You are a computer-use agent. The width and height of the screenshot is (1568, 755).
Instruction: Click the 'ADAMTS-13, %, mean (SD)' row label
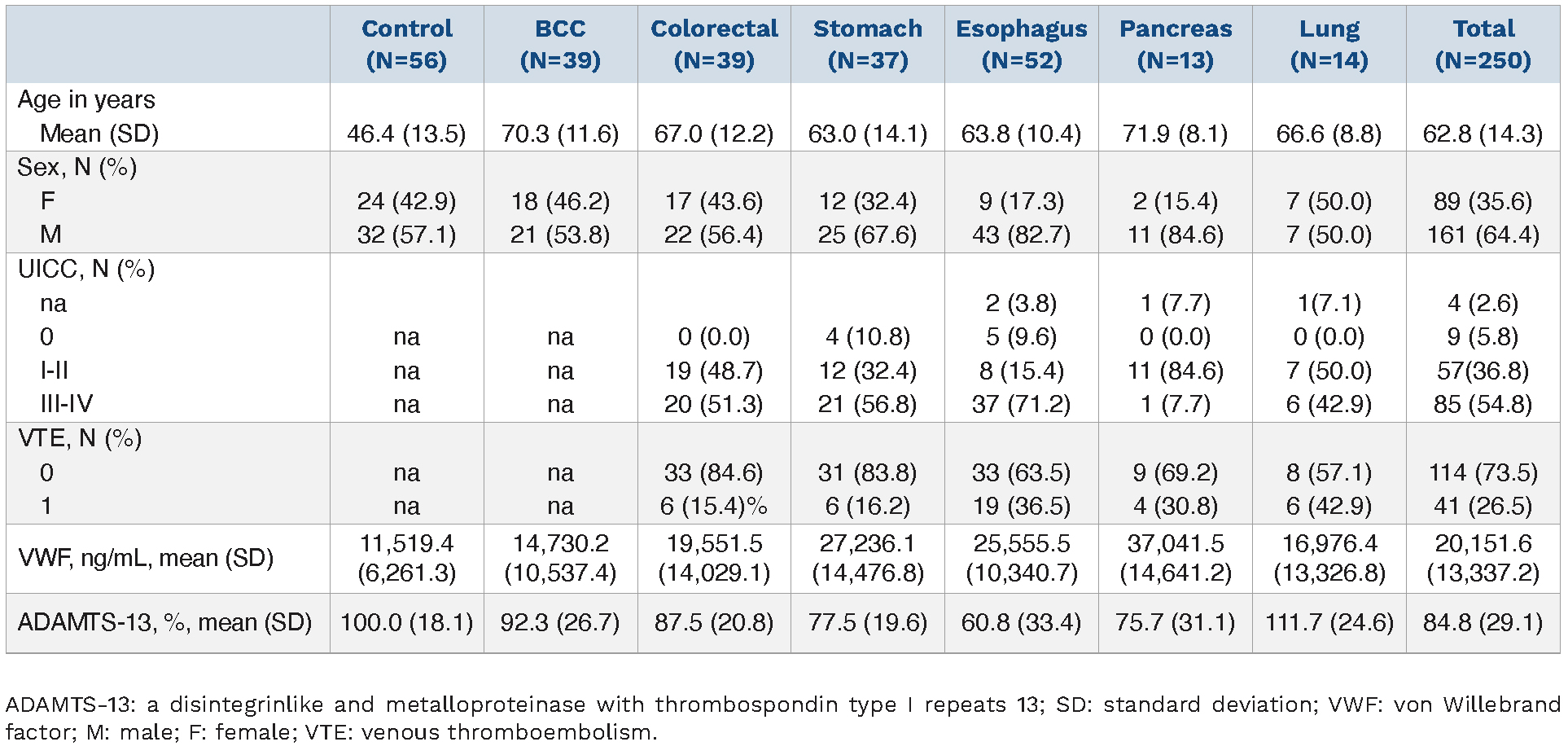pyautogui.click(x=165, y=622)
